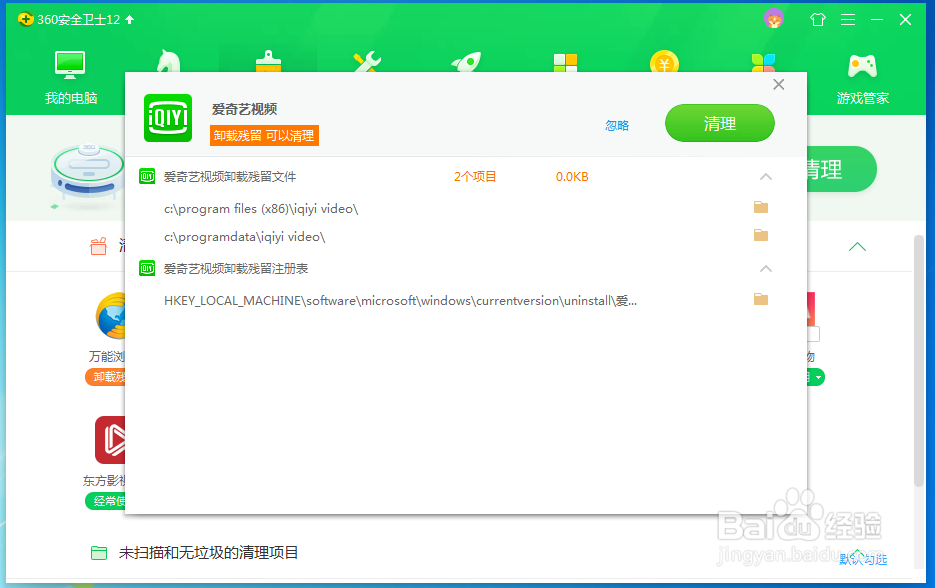Click the main window vertical scrollbar
Viewport: 935px width, 588px height.
(919, 361)
